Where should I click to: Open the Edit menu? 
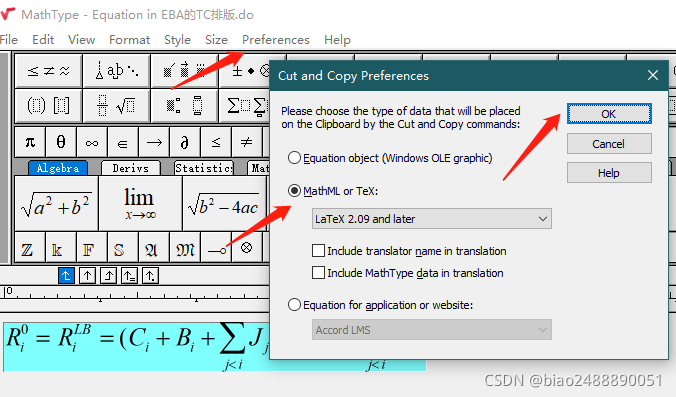pos(43,40)
